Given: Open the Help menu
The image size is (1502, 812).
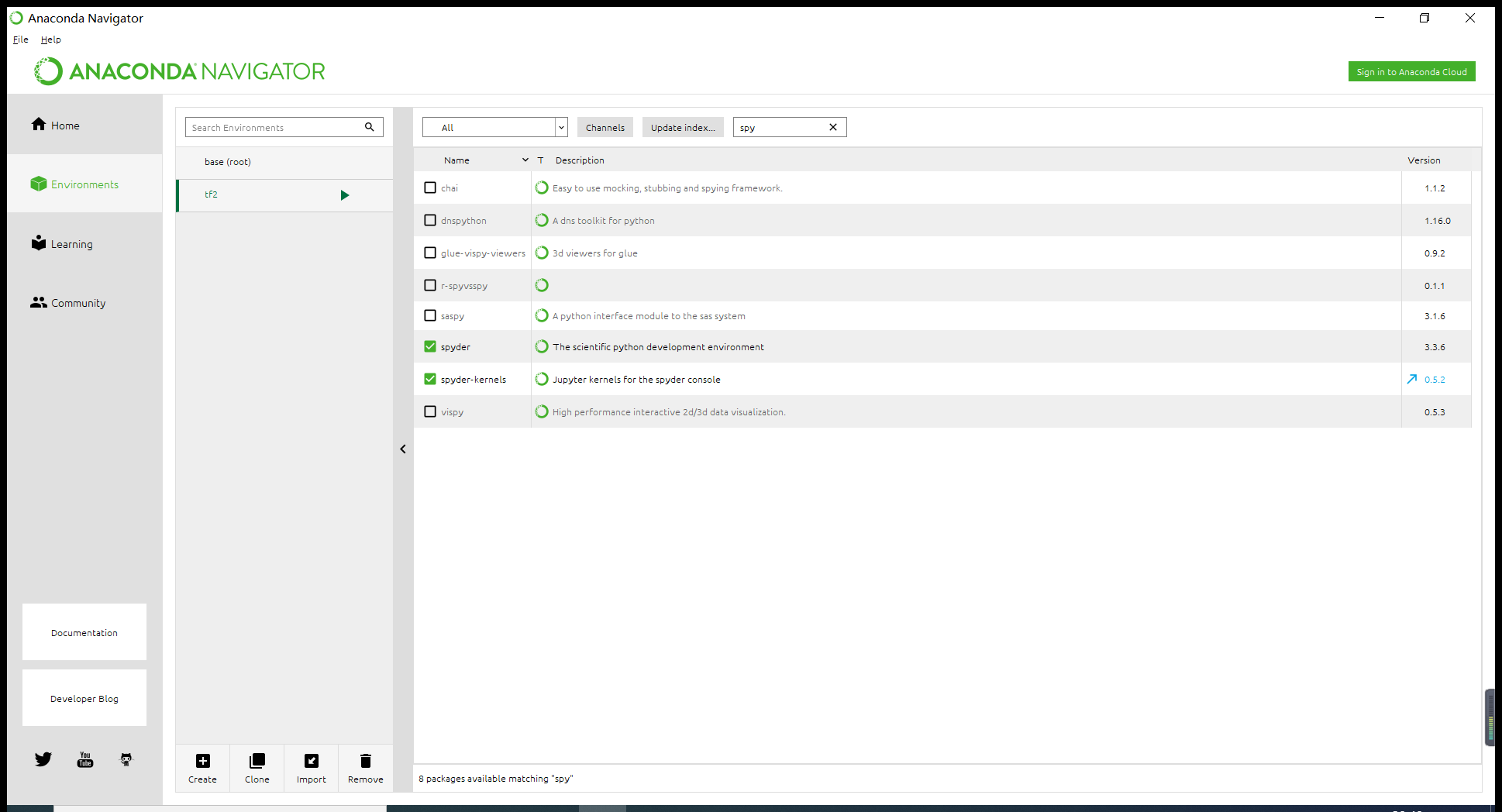Looking at the screenshot, I should coord(51,40).
